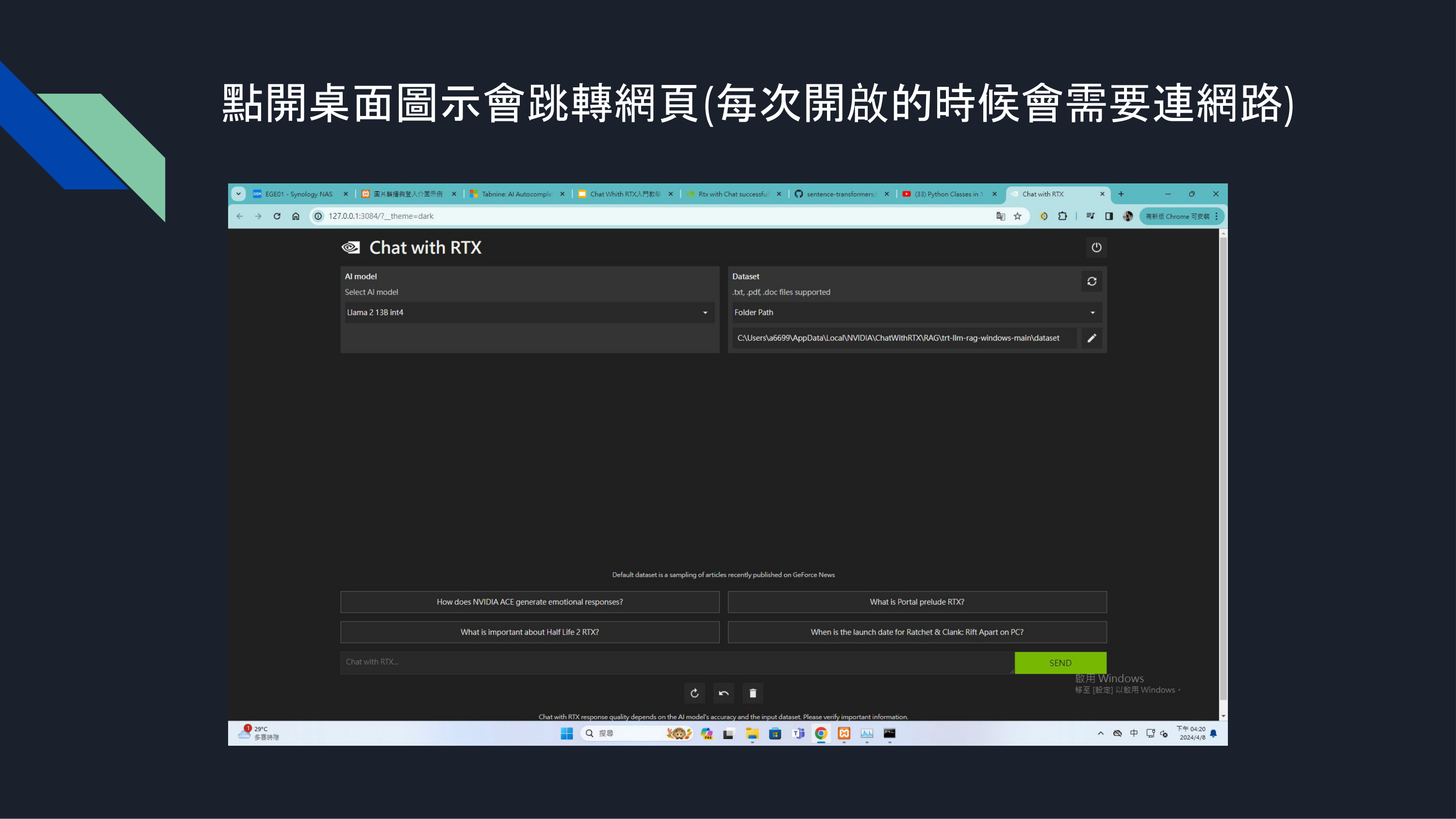The width and height of the screenshot is (1456, 819).
Task: Clear chat history with the trash icon
Action: (752, 693)
